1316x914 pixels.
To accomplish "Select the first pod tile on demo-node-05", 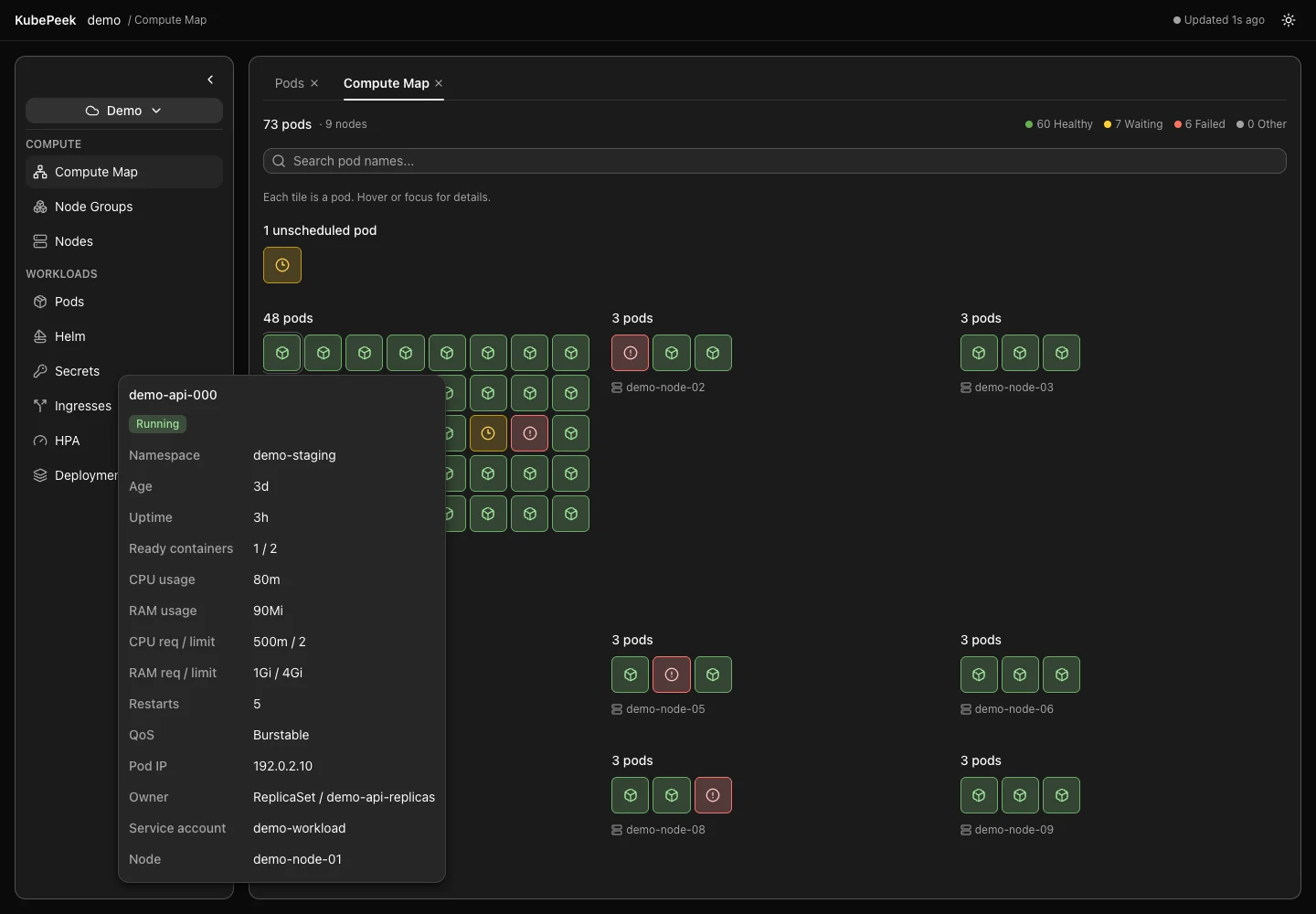I will pyautogui.click(x=631, y=675).
